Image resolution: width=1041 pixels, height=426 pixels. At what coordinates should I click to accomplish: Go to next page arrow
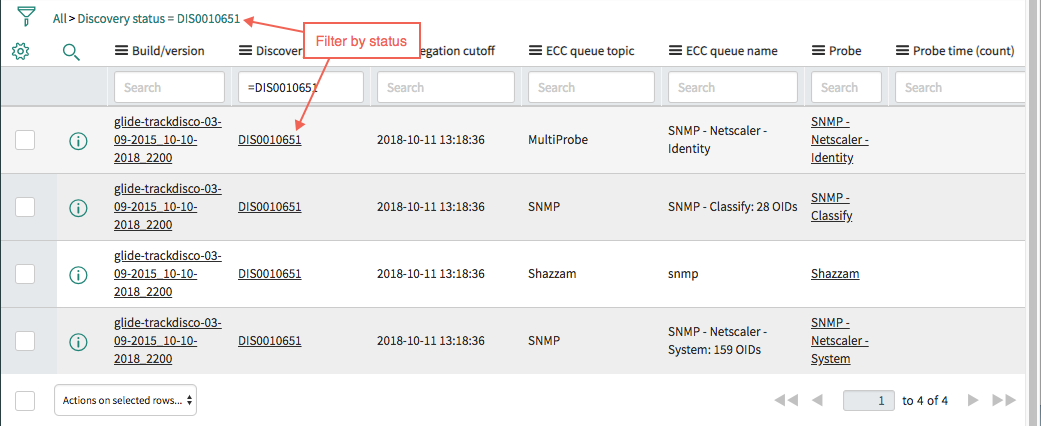click(973, 400)
